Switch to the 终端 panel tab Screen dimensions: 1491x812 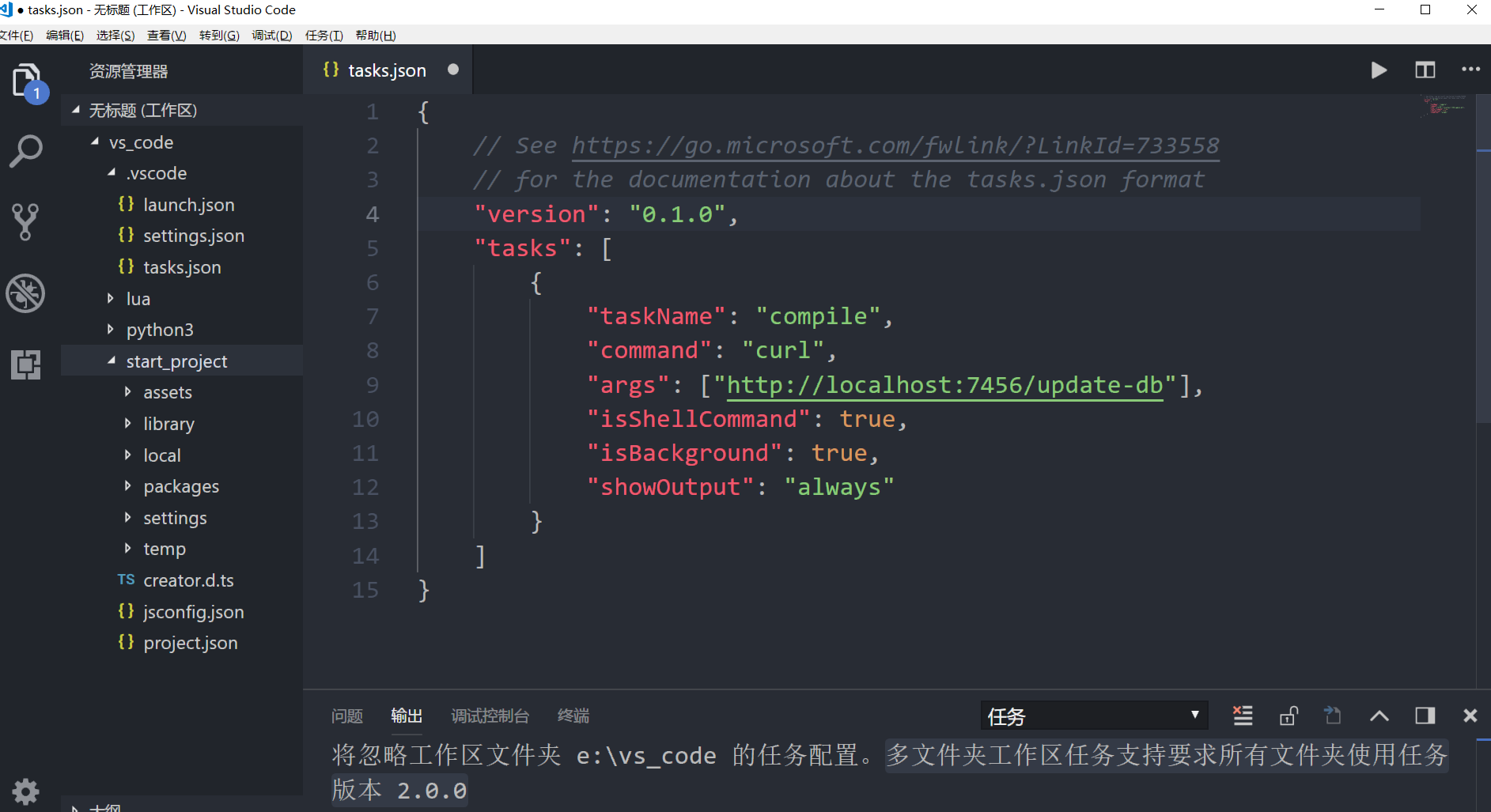pyautogui.click(x=573, y=716)
